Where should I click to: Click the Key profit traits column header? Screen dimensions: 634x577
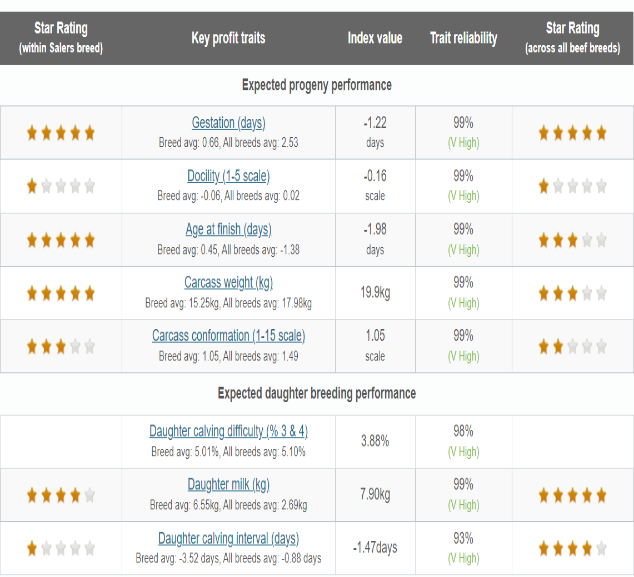click(x=228, y=38)
